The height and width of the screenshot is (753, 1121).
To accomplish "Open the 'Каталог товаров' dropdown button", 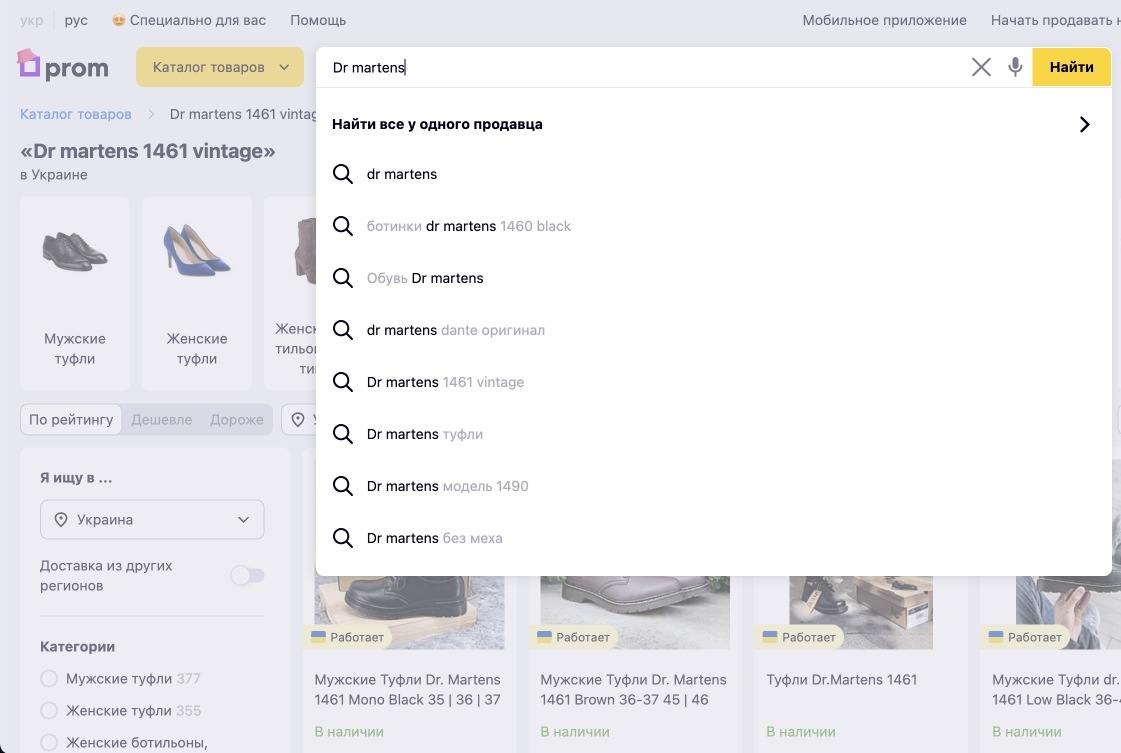I will tap(220, 67).
